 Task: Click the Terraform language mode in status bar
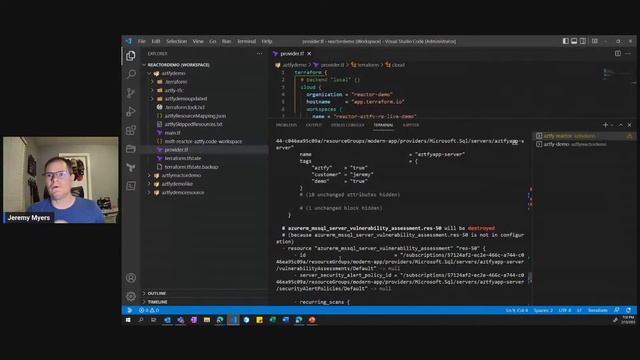[598, 310]
